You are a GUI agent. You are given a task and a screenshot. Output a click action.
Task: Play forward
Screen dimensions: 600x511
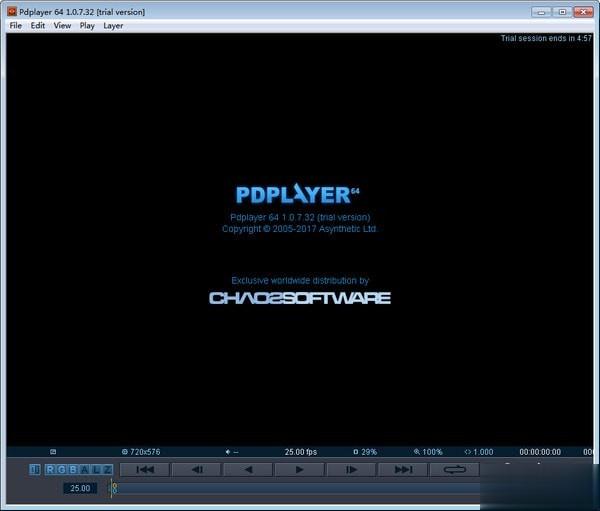pyautogui.click(x=300, y=469)
